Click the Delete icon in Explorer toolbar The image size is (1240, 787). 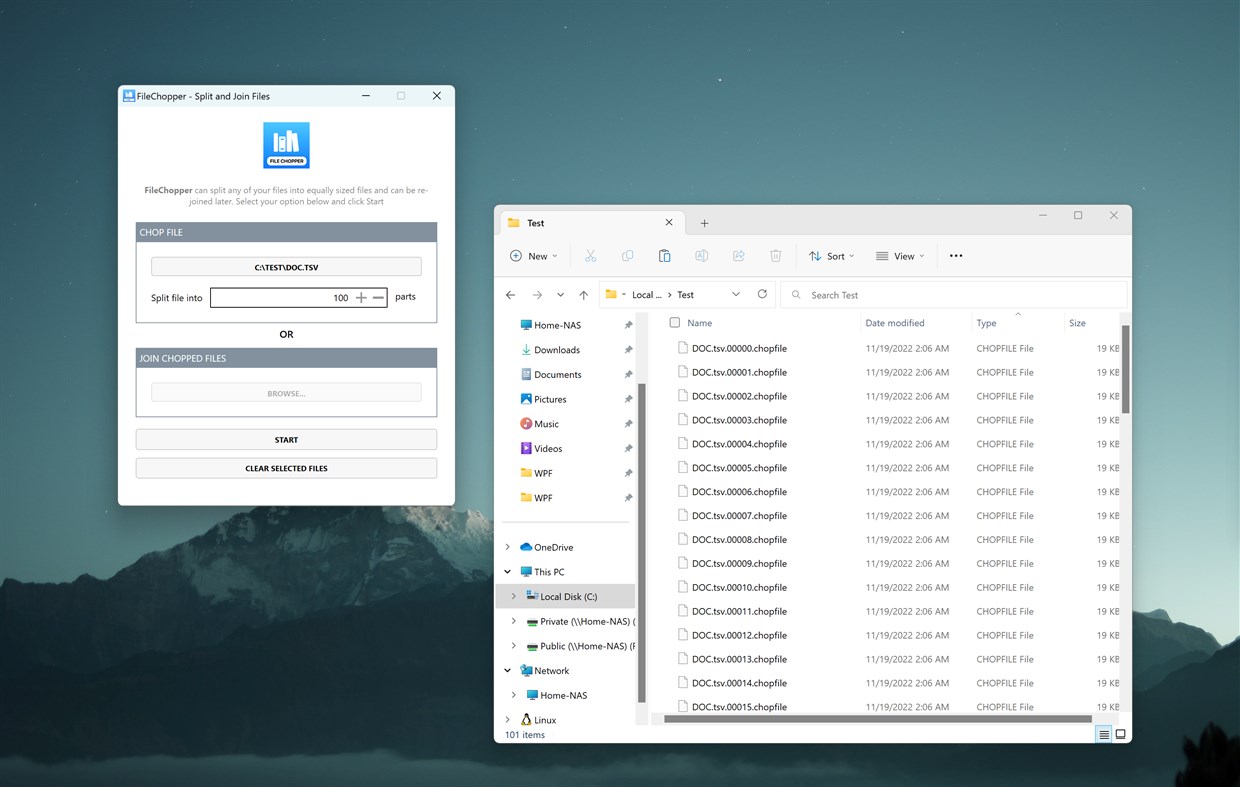pos(775,256)
